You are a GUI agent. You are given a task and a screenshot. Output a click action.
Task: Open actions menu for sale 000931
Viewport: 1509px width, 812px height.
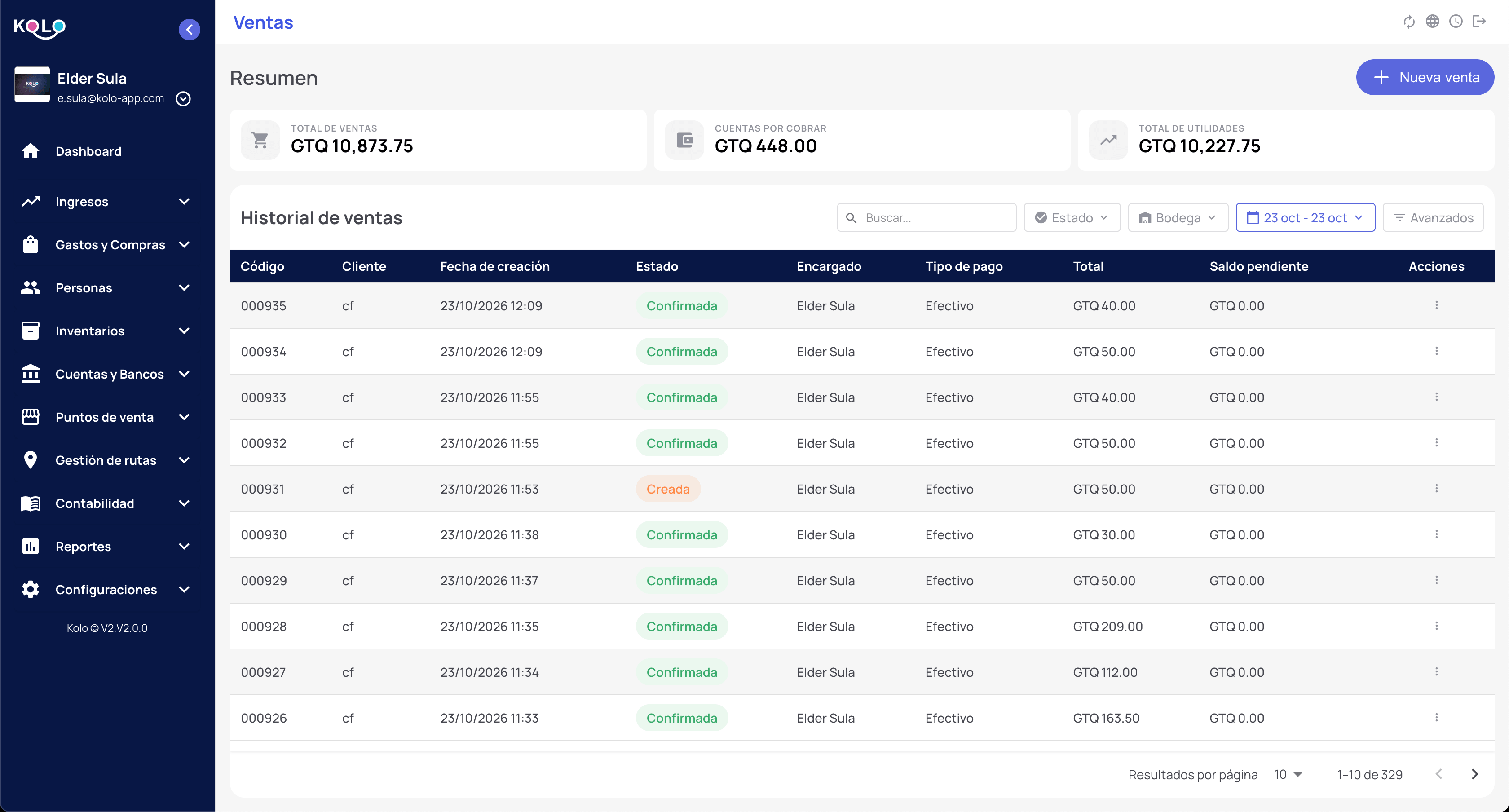click(1436, 489)
